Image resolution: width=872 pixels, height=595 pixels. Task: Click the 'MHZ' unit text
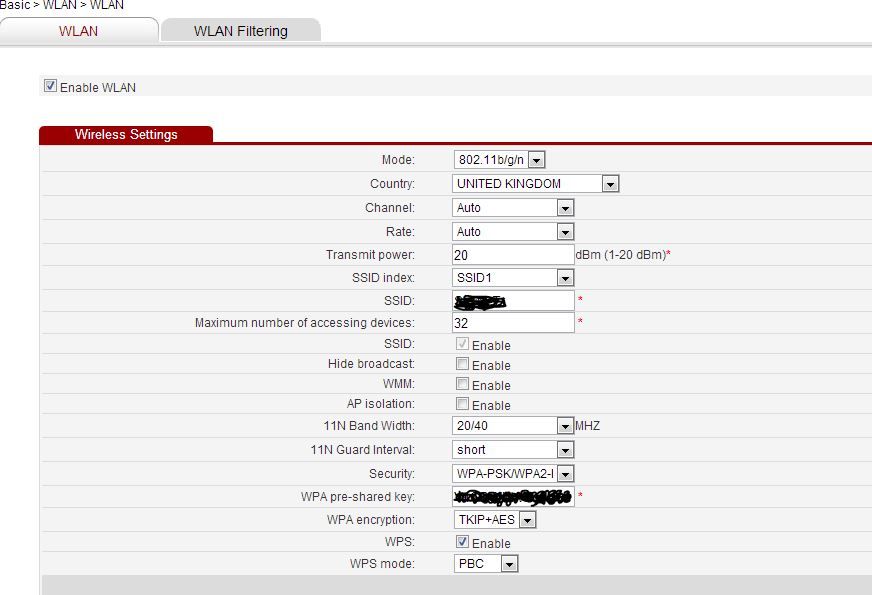point(587,426)
